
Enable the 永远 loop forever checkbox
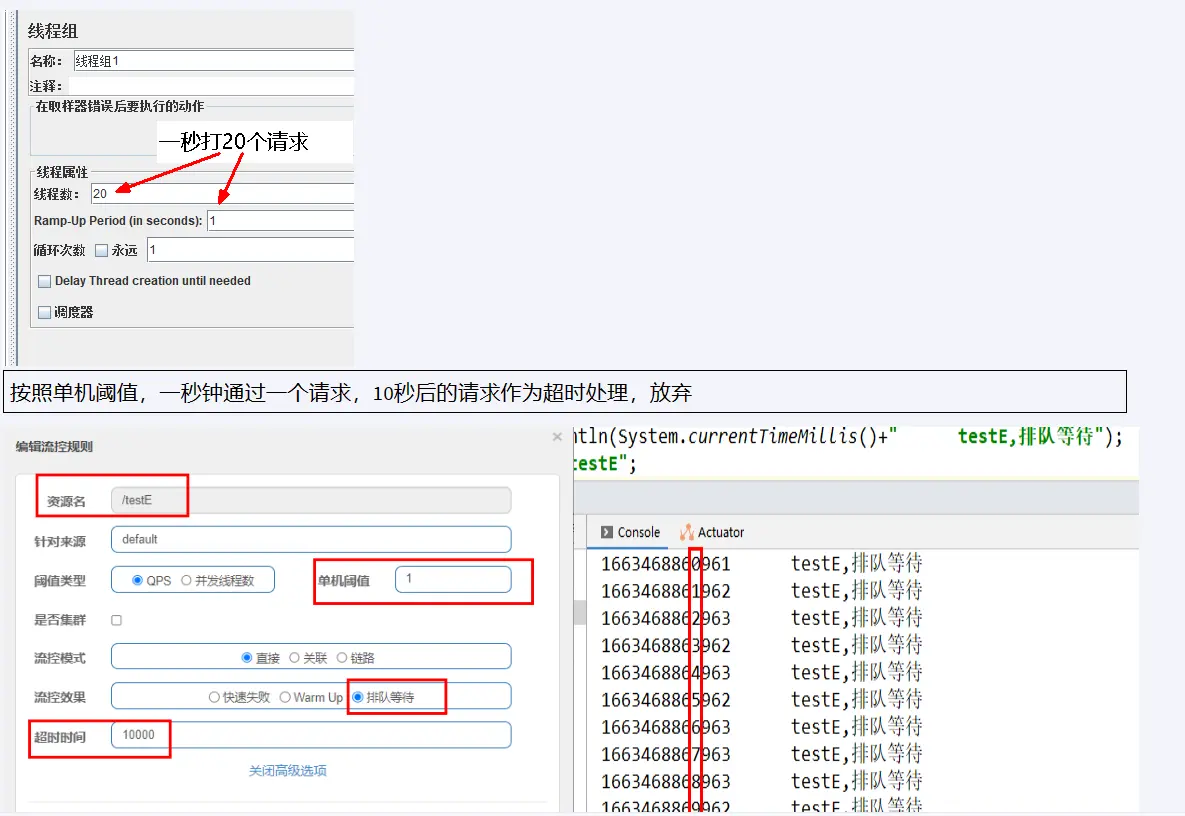click(101, 250)
